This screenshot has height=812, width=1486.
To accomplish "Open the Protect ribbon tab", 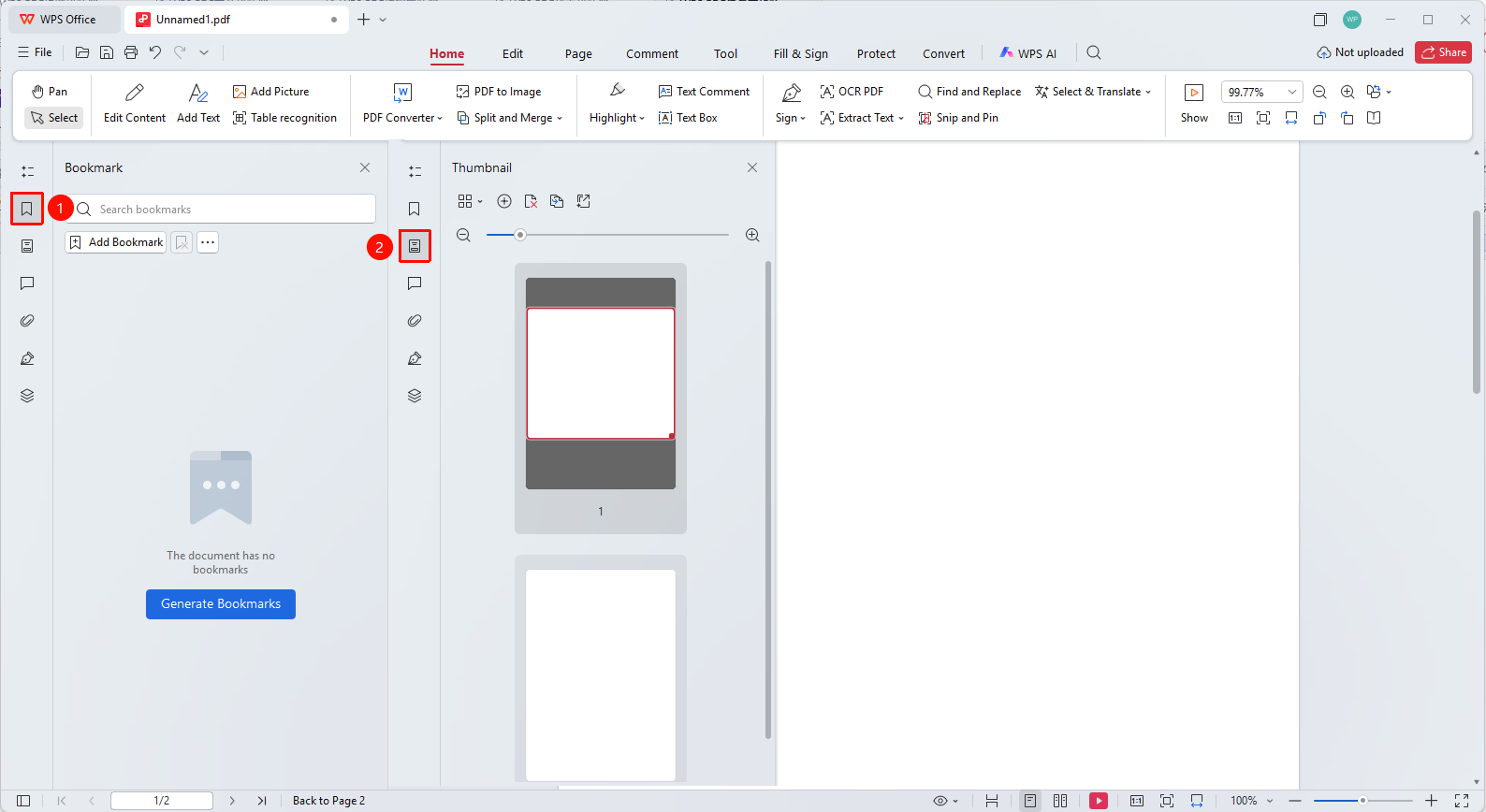I will coord(876,54).
